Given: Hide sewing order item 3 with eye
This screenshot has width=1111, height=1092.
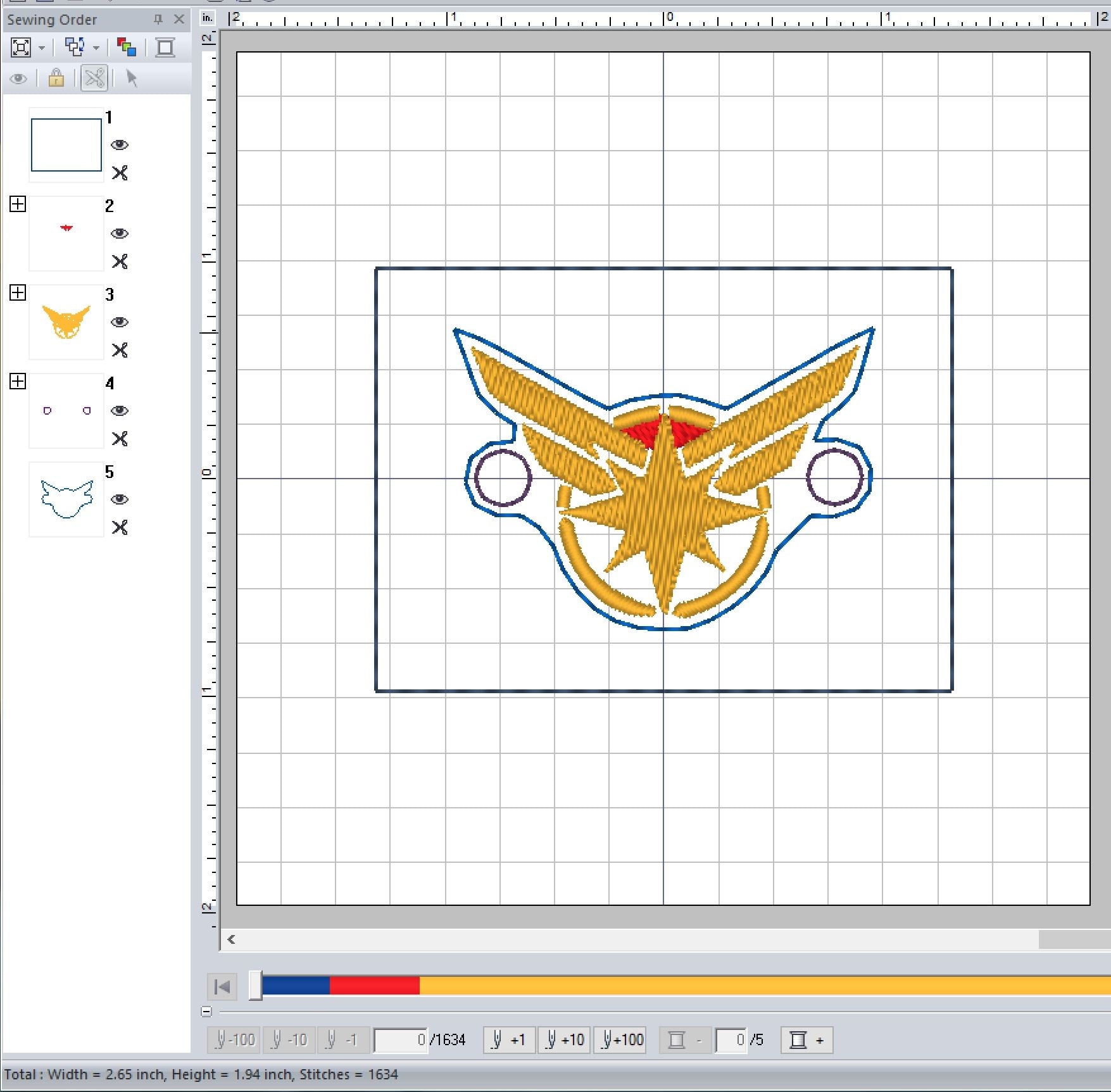Looking at the screenshot, I should 120,322.
